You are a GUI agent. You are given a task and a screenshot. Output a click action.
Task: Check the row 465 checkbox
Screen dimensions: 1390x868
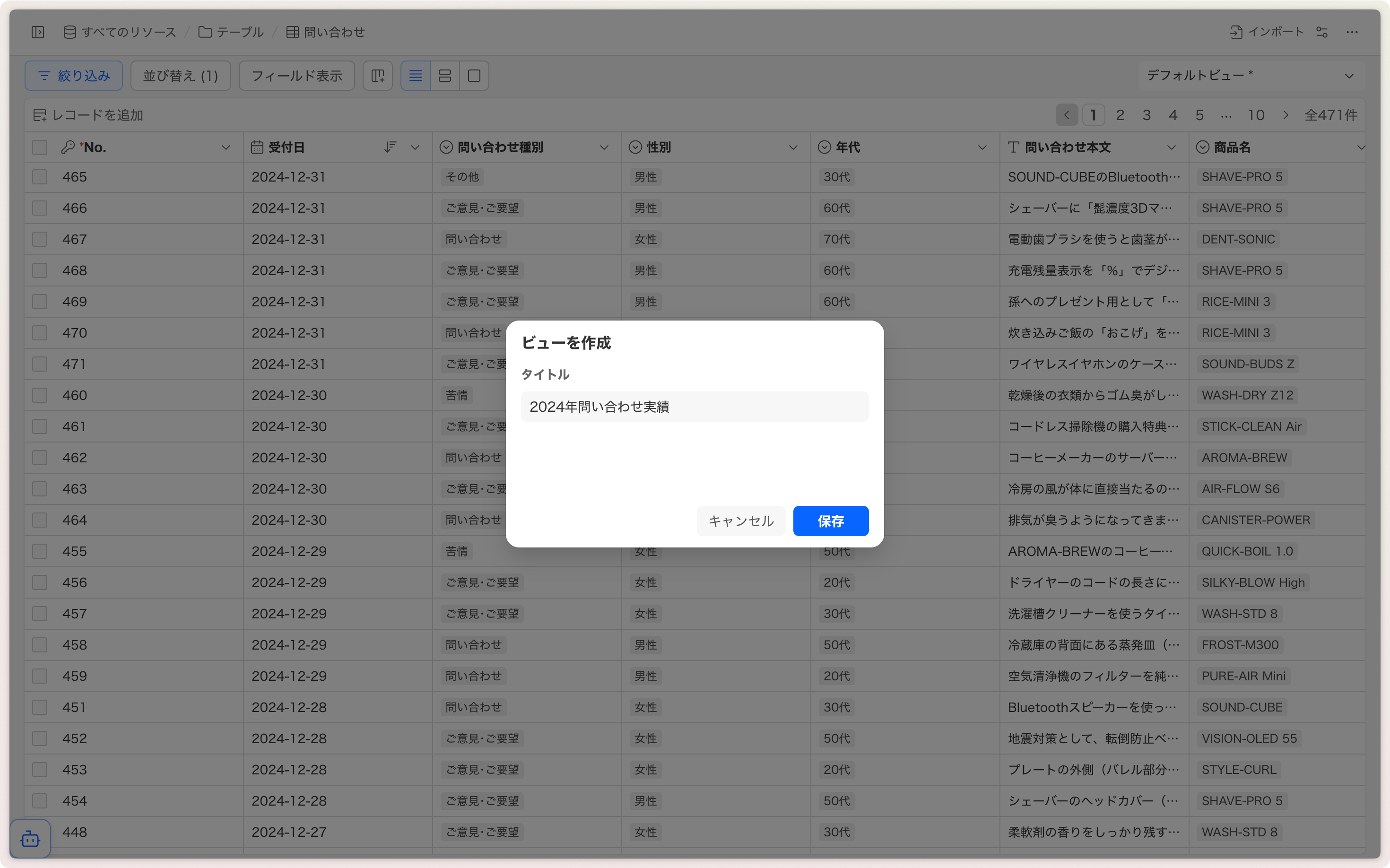(40, 177)
